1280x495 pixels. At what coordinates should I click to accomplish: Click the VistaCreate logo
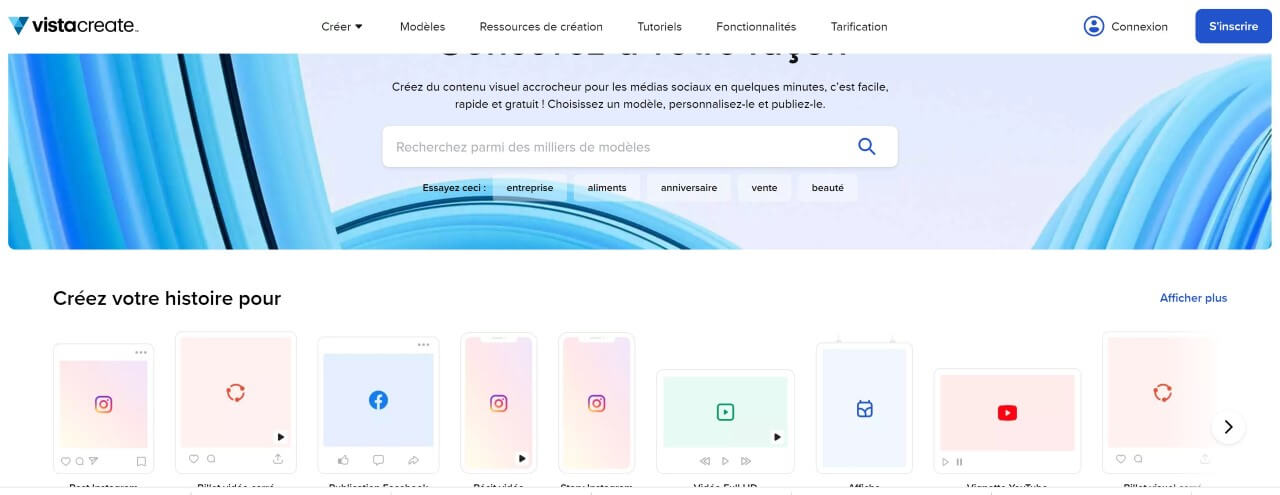click(x=73, y=26)
